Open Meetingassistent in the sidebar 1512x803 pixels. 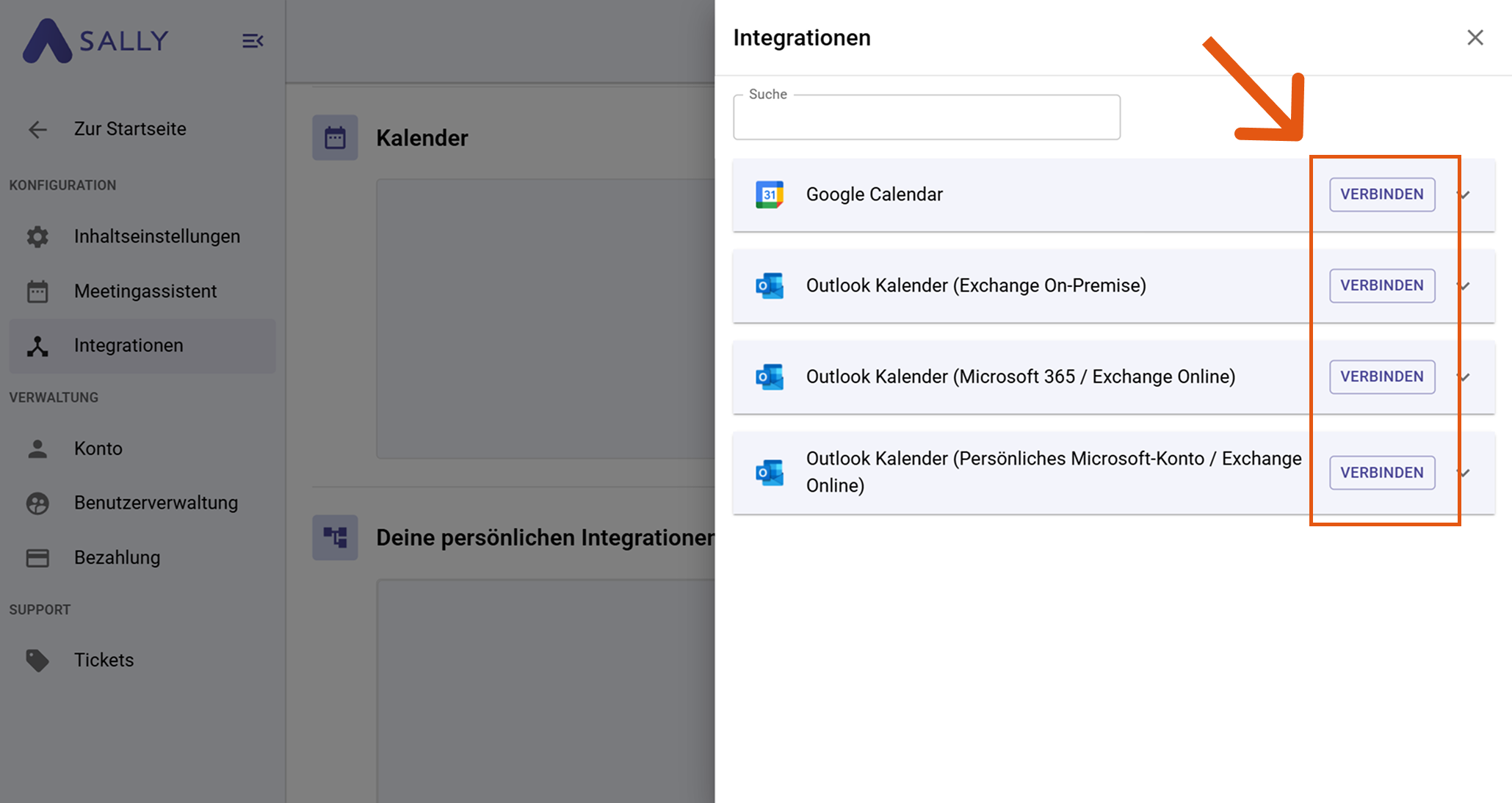(145, 291)
